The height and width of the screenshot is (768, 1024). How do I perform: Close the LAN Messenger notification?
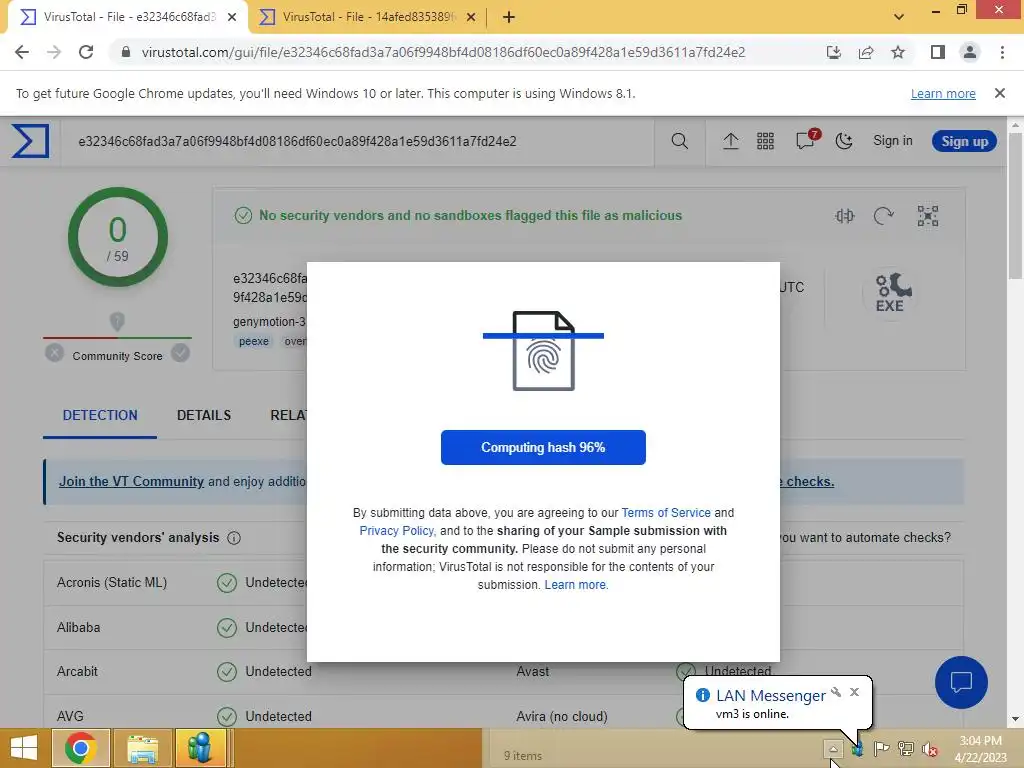(x=854, y=692)
